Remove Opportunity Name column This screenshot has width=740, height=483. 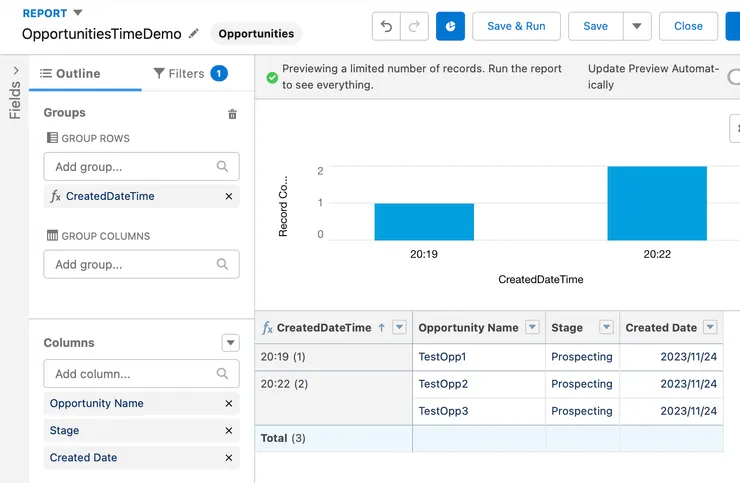[229, 404]
